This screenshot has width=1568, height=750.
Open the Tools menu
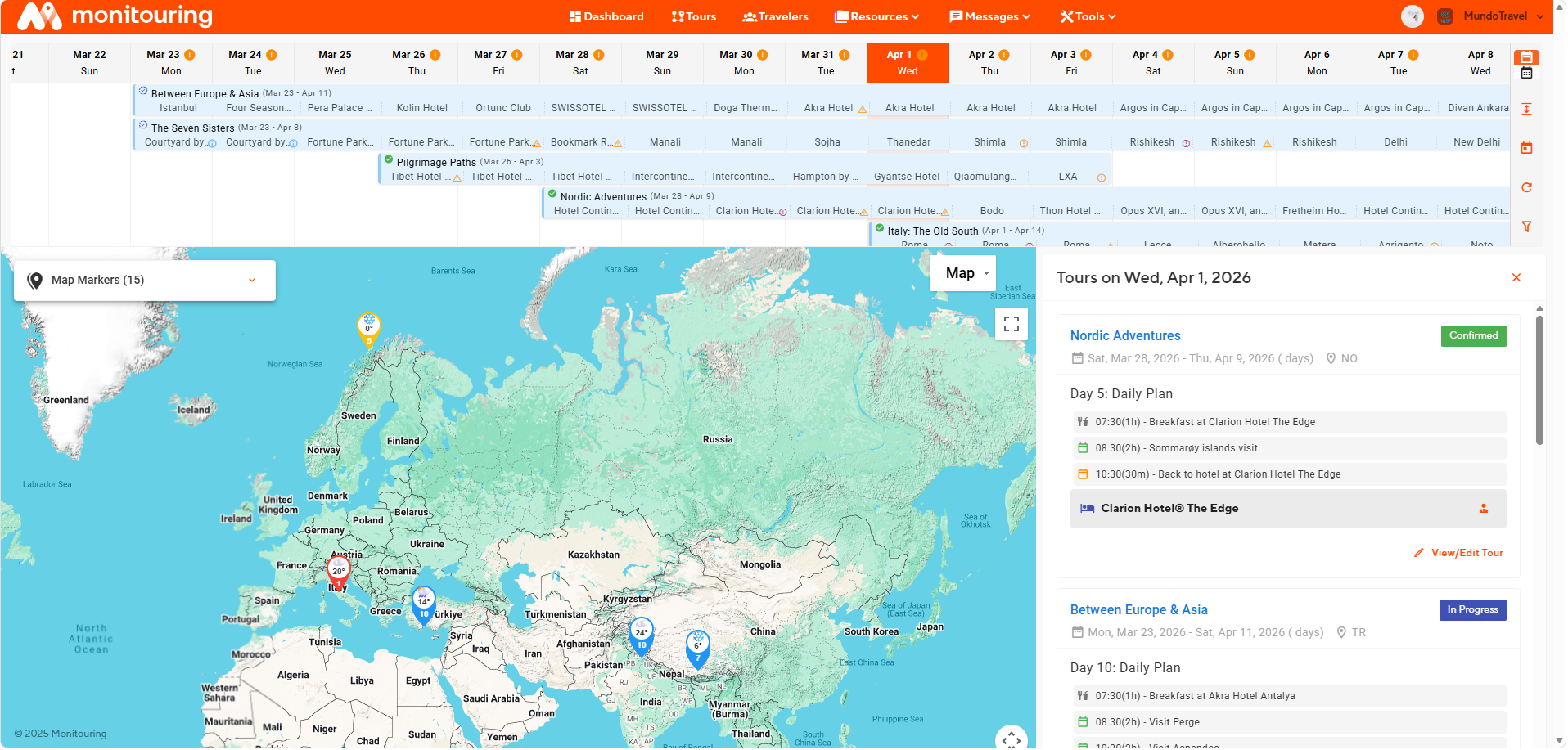coord(1088,16)
